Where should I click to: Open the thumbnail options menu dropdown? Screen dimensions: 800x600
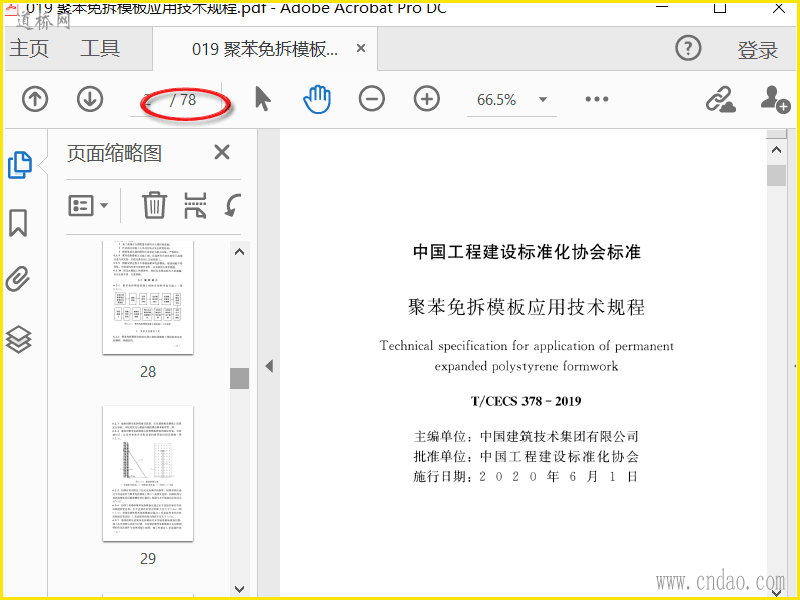pos(88,206)
